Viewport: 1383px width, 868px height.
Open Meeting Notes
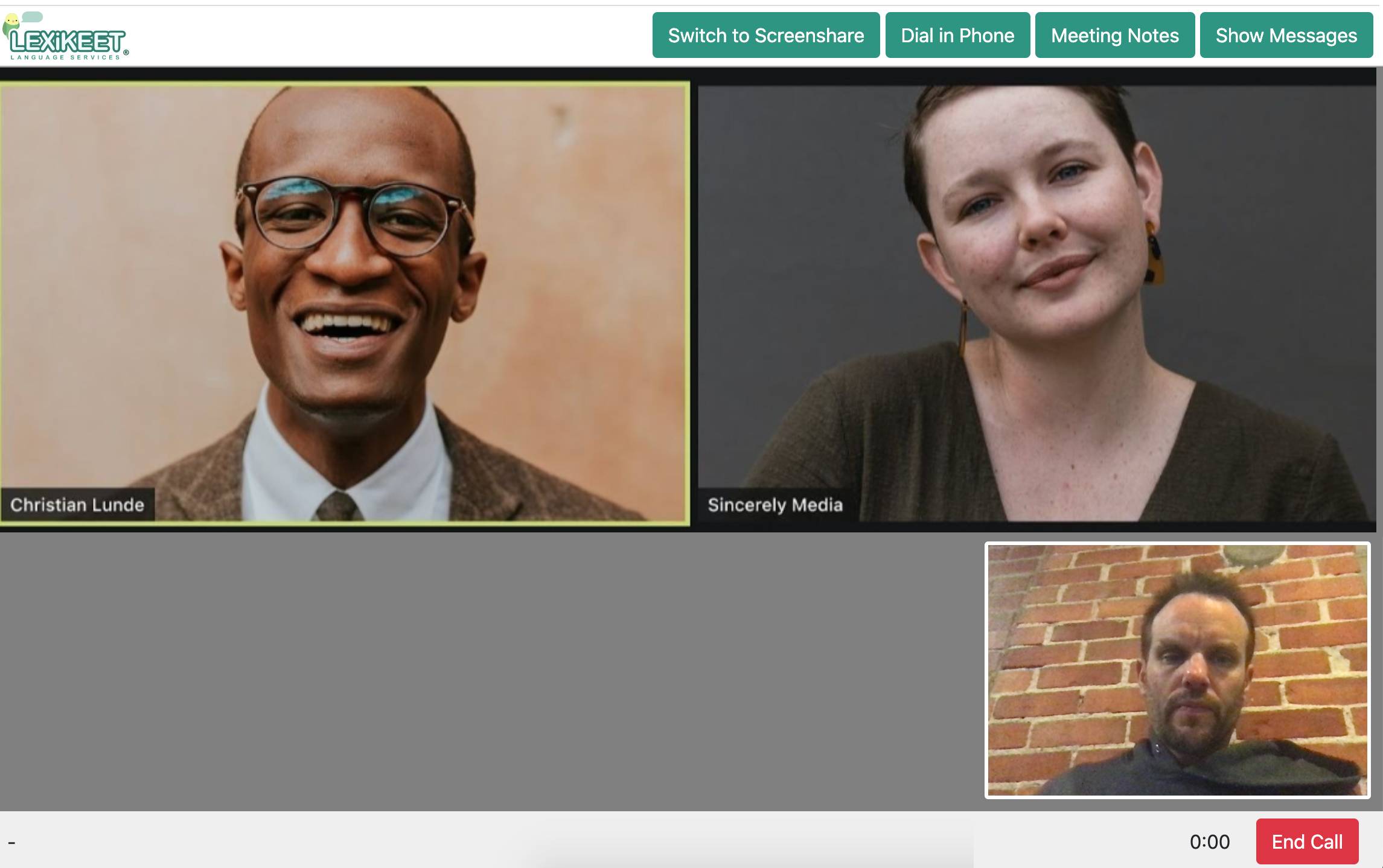pos(1114,36)
